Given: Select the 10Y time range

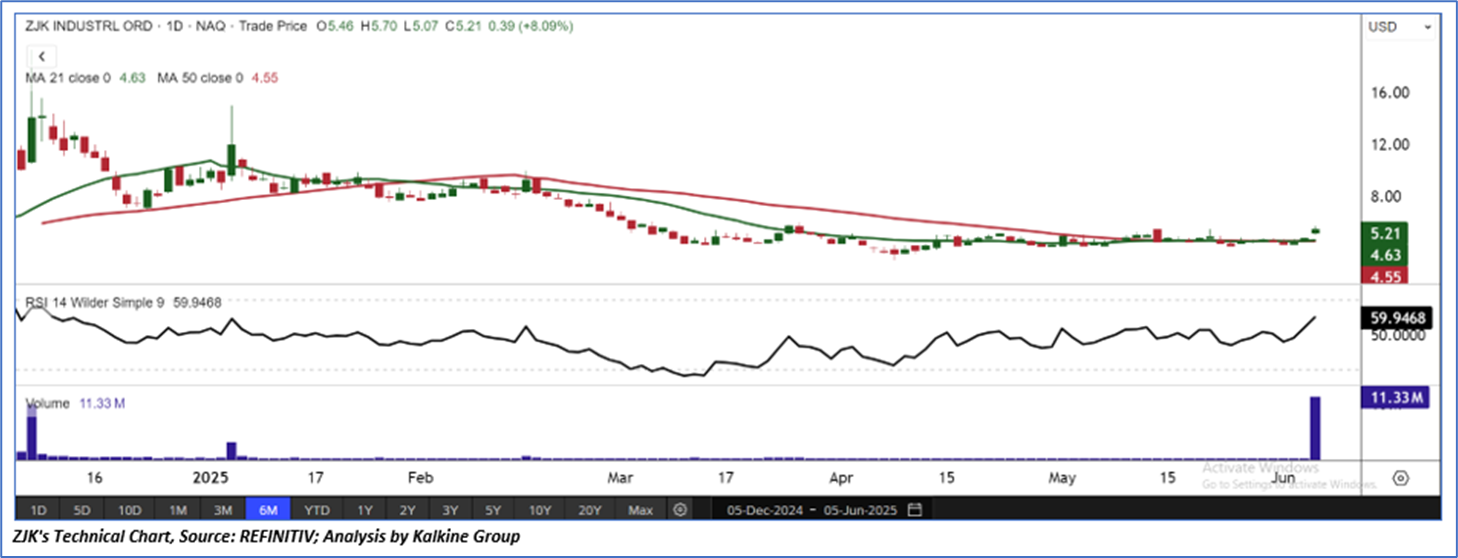Looking at the screenshot, I should tap(541, 510).
